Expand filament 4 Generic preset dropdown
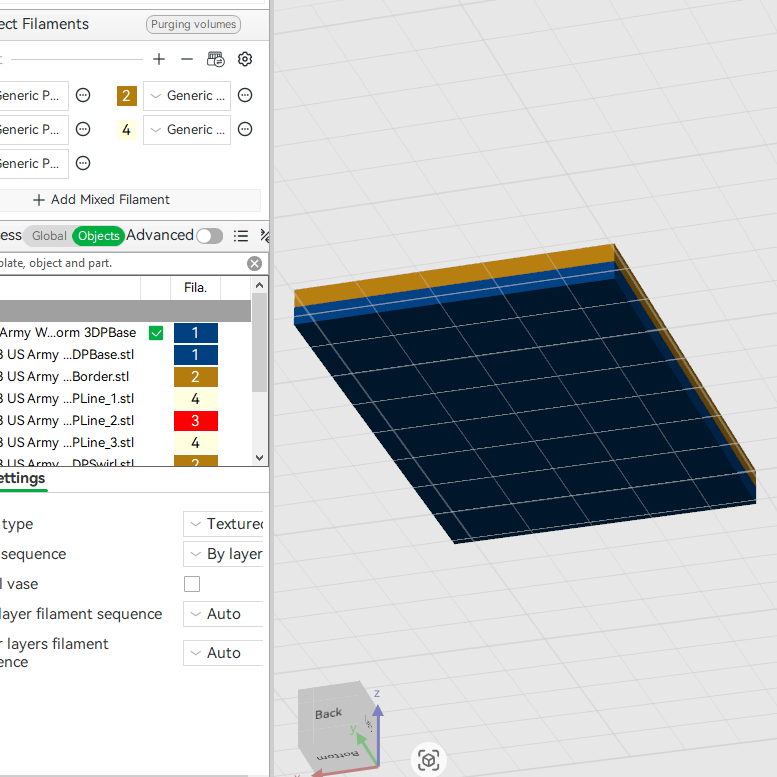Viewport: 777px width, 777px height. 187,130
